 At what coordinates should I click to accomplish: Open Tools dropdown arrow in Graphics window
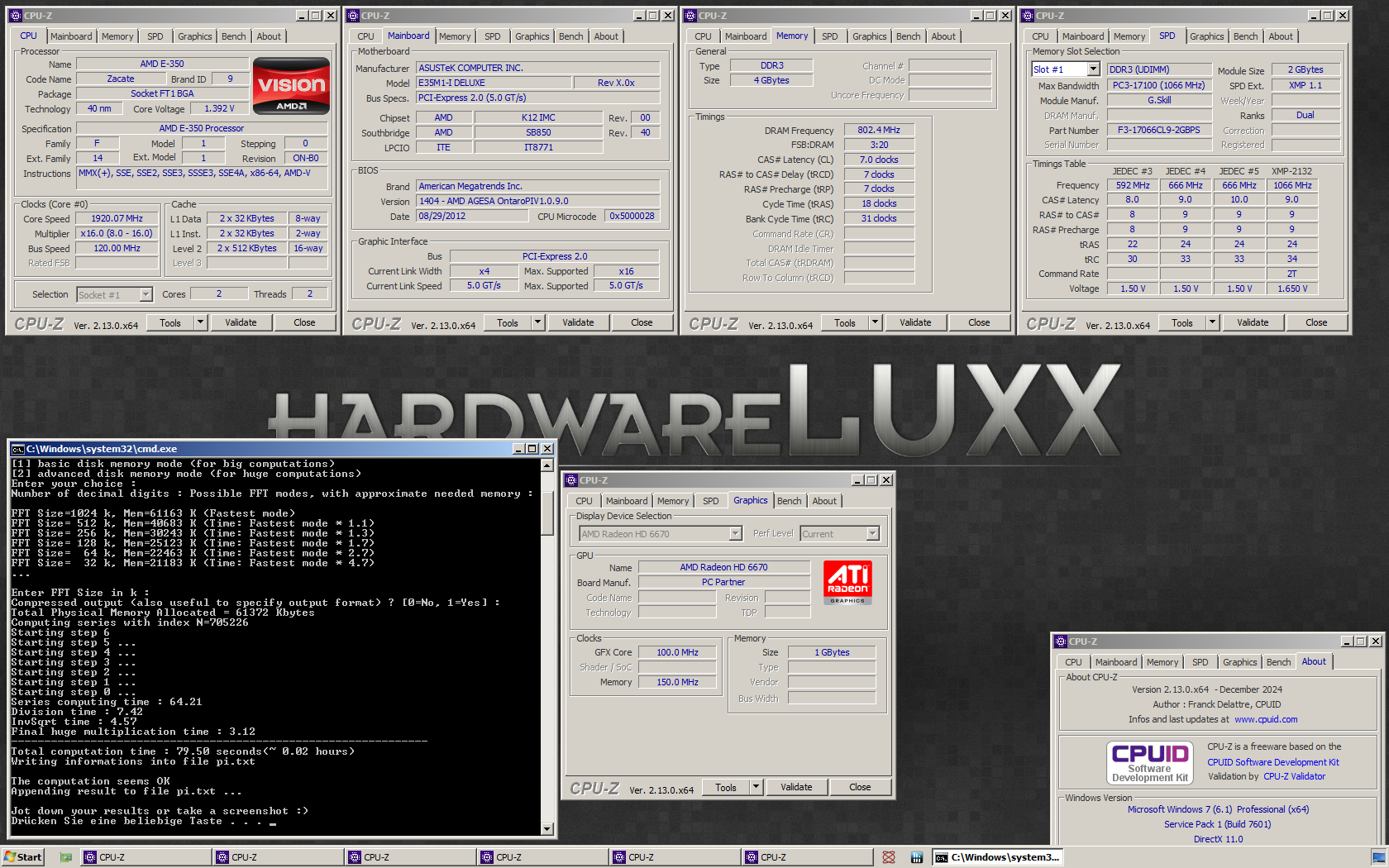click(x=756, y=787)
